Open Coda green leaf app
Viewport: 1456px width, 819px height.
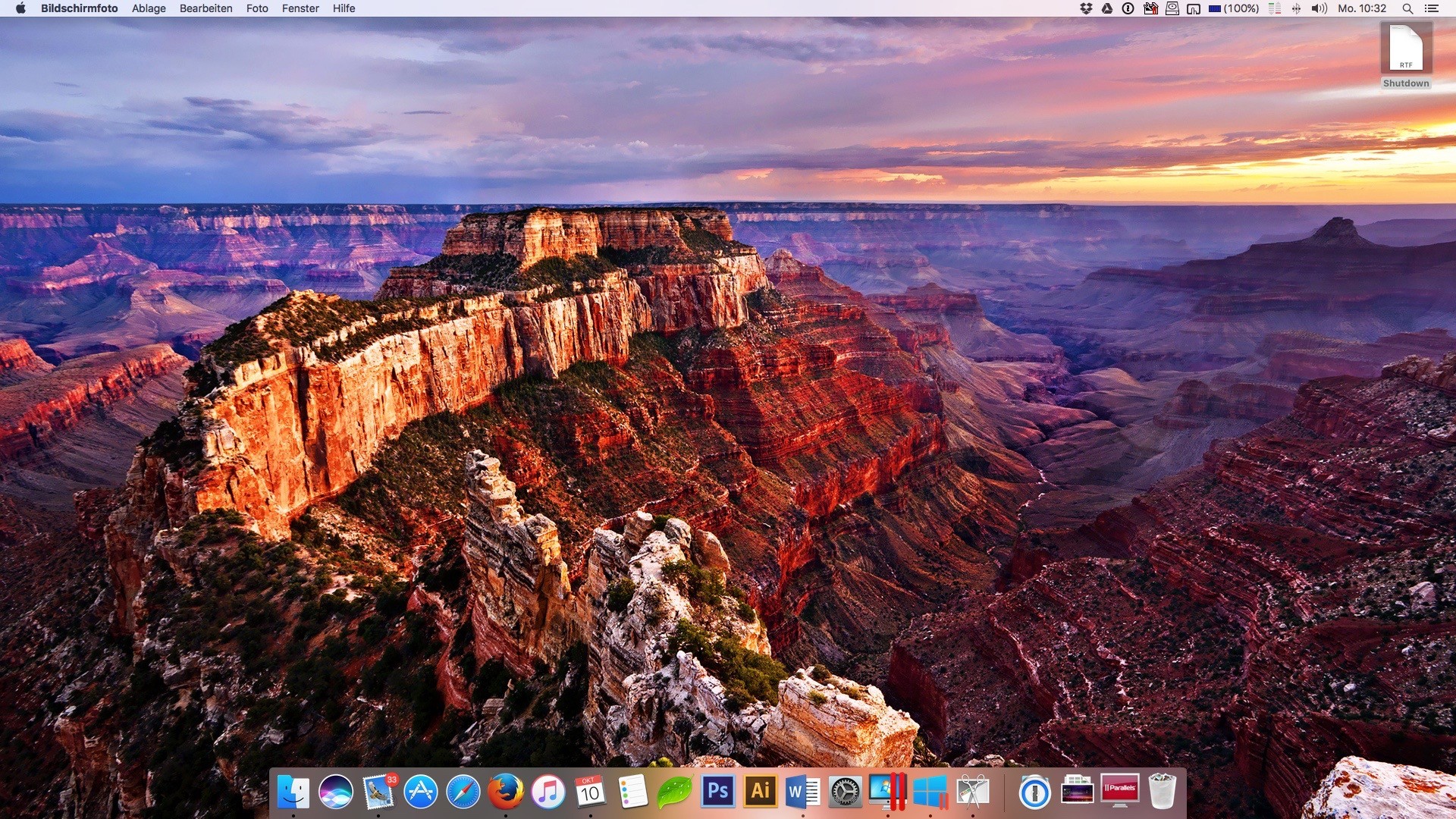(x=674, y=792)
